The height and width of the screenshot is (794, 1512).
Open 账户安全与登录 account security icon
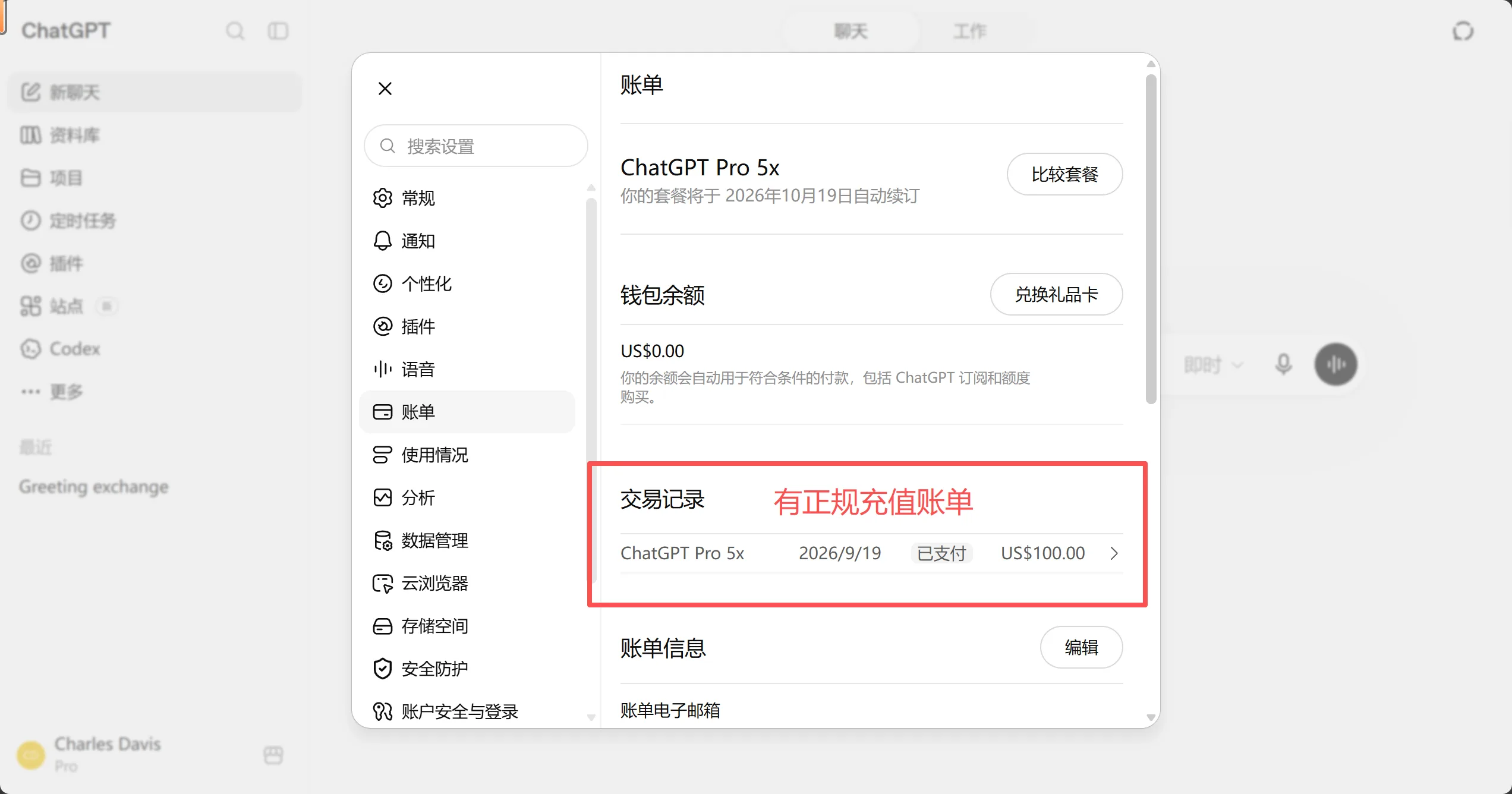[383, 711]
